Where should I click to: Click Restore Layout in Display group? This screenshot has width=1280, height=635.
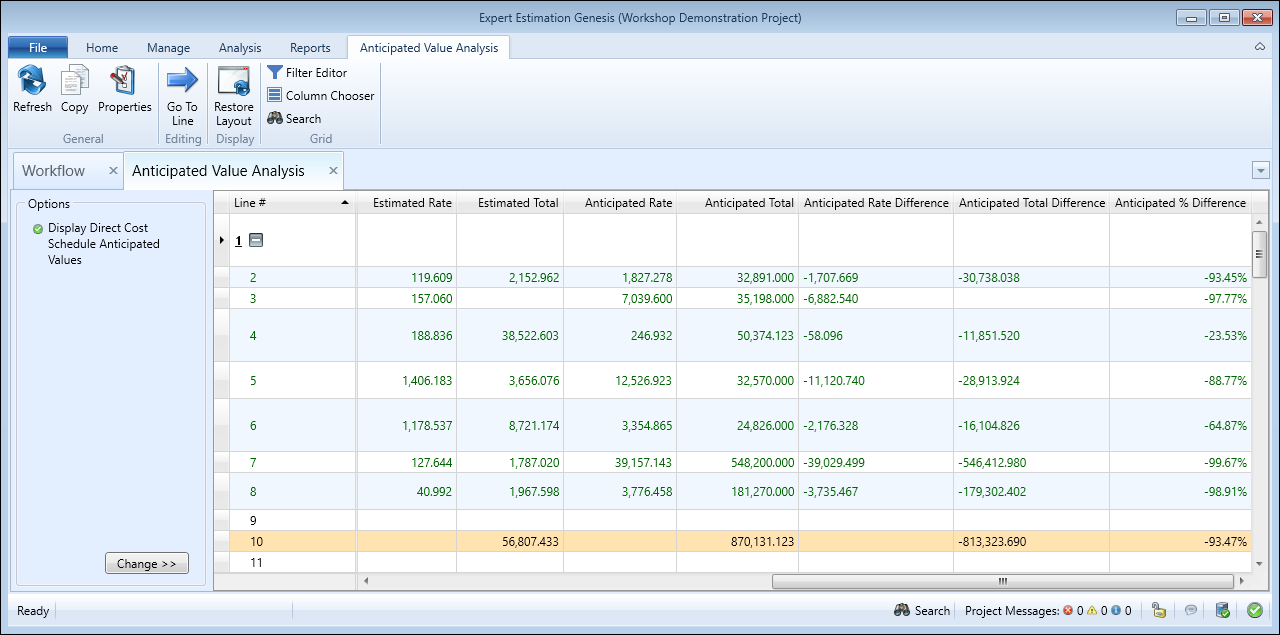[x=233, y=82]
